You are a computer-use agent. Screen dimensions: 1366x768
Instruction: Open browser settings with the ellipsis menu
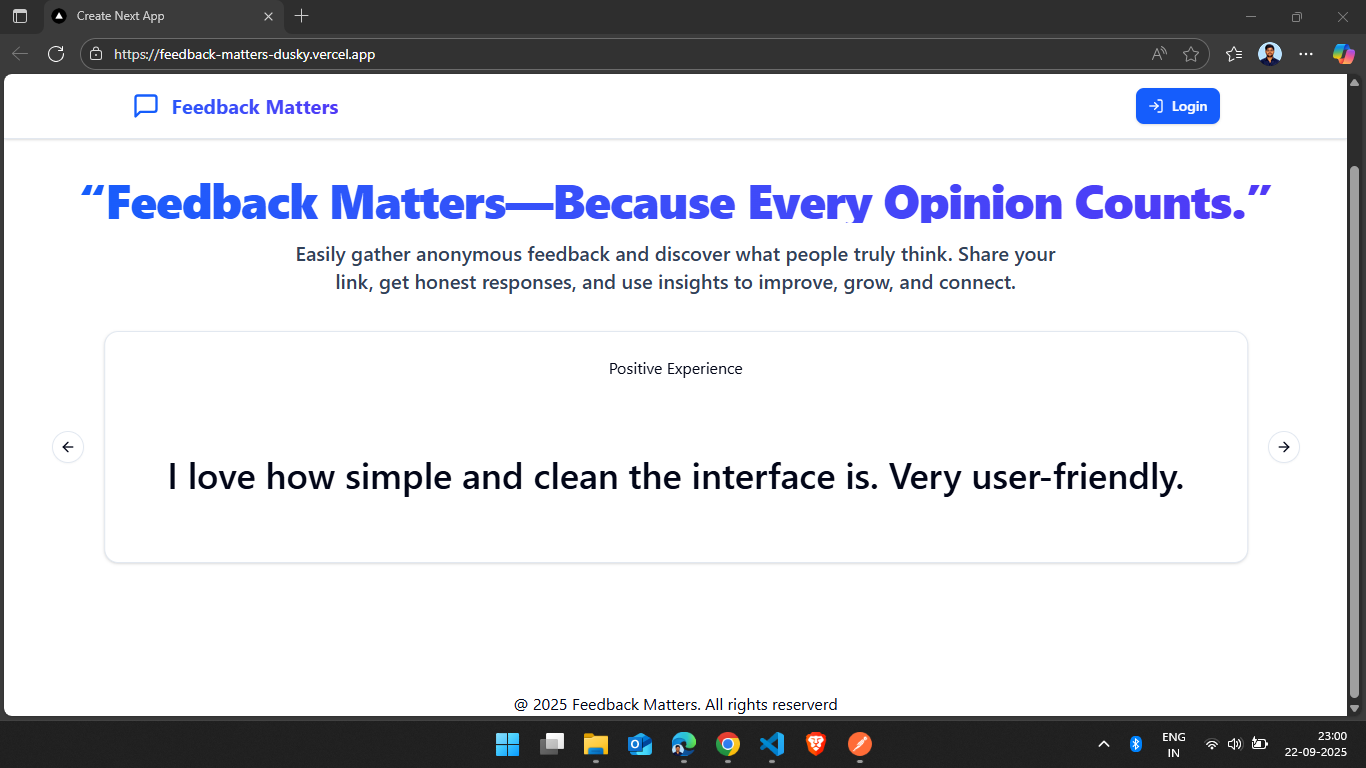(x=1306, y=54)
